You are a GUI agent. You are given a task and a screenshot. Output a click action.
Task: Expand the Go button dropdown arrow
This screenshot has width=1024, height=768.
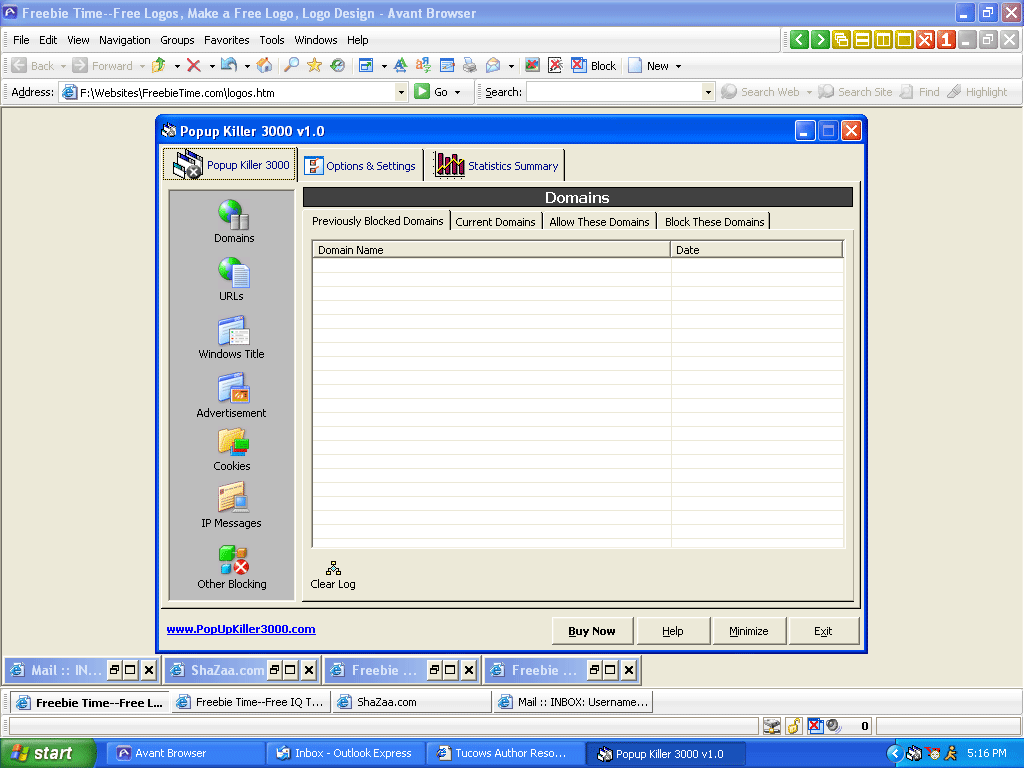click(457, 93)
